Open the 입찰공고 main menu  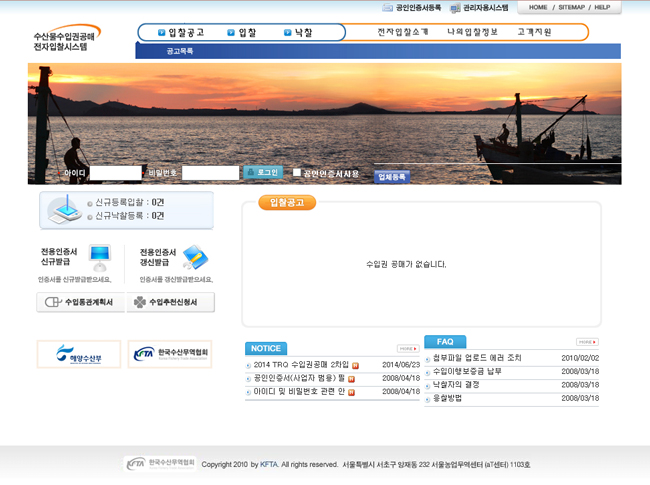click(x=181, y=33)
